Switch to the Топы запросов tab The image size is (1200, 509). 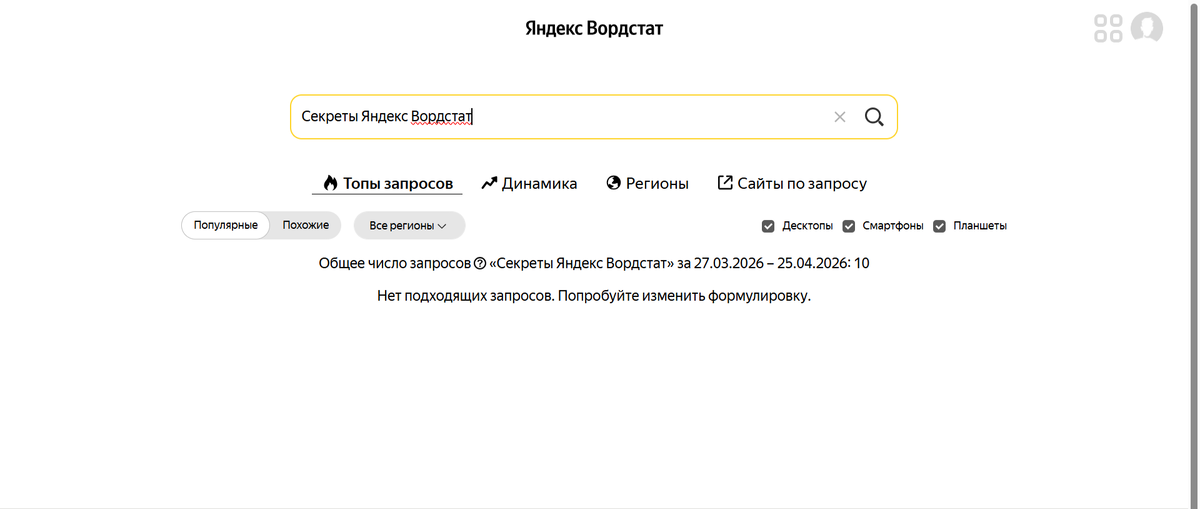click(x=388, y=183)
